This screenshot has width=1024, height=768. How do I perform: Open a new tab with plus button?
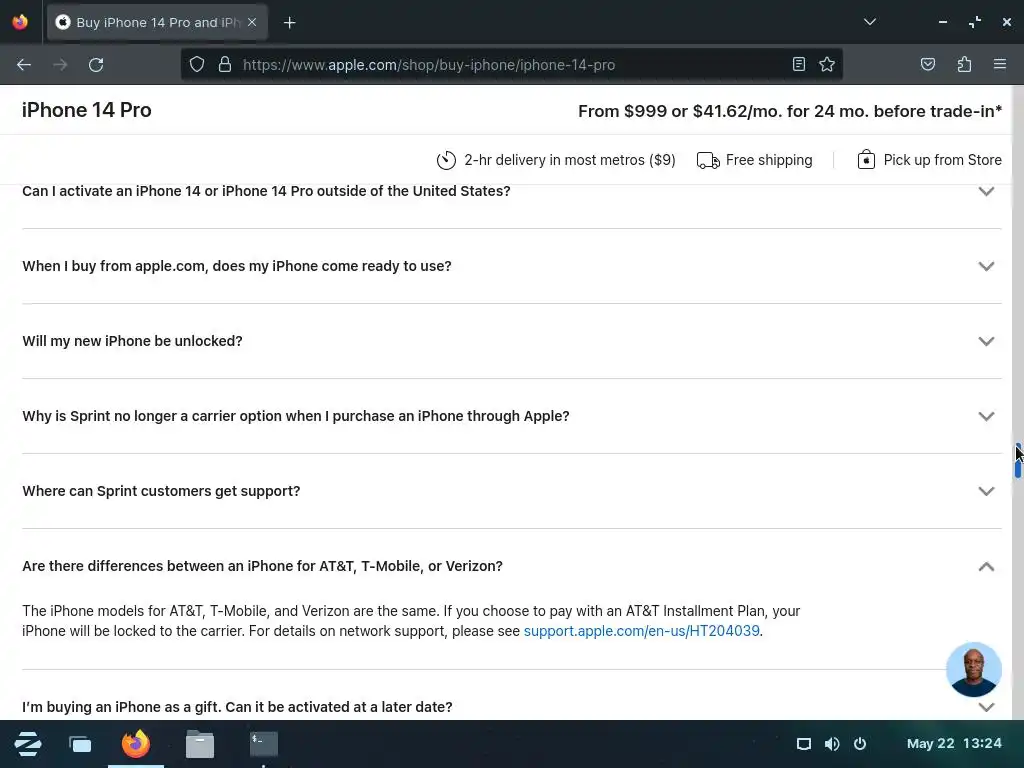click(x=289, y=23)
